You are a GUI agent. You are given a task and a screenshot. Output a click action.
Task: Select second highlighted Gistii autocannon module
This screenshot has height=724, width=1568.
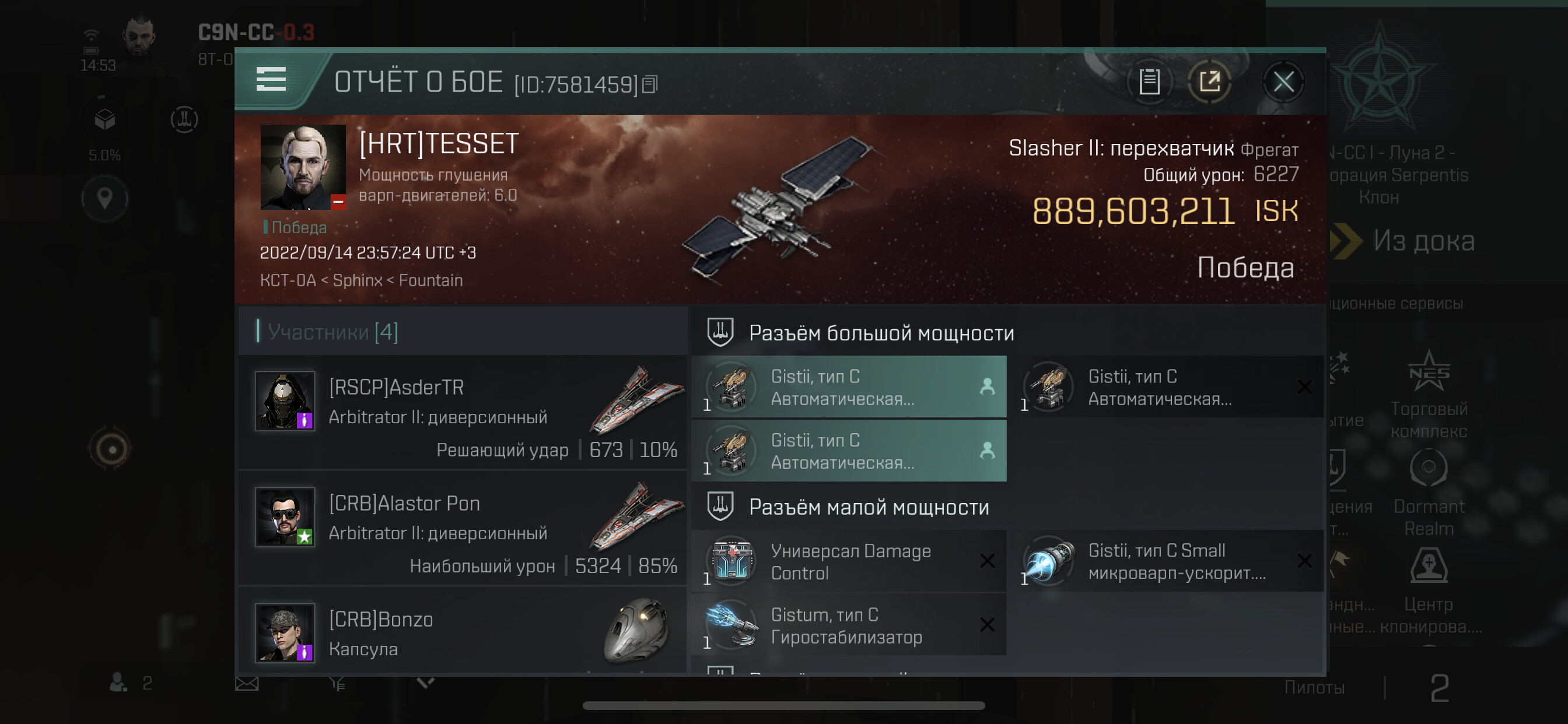click(849, 451)
